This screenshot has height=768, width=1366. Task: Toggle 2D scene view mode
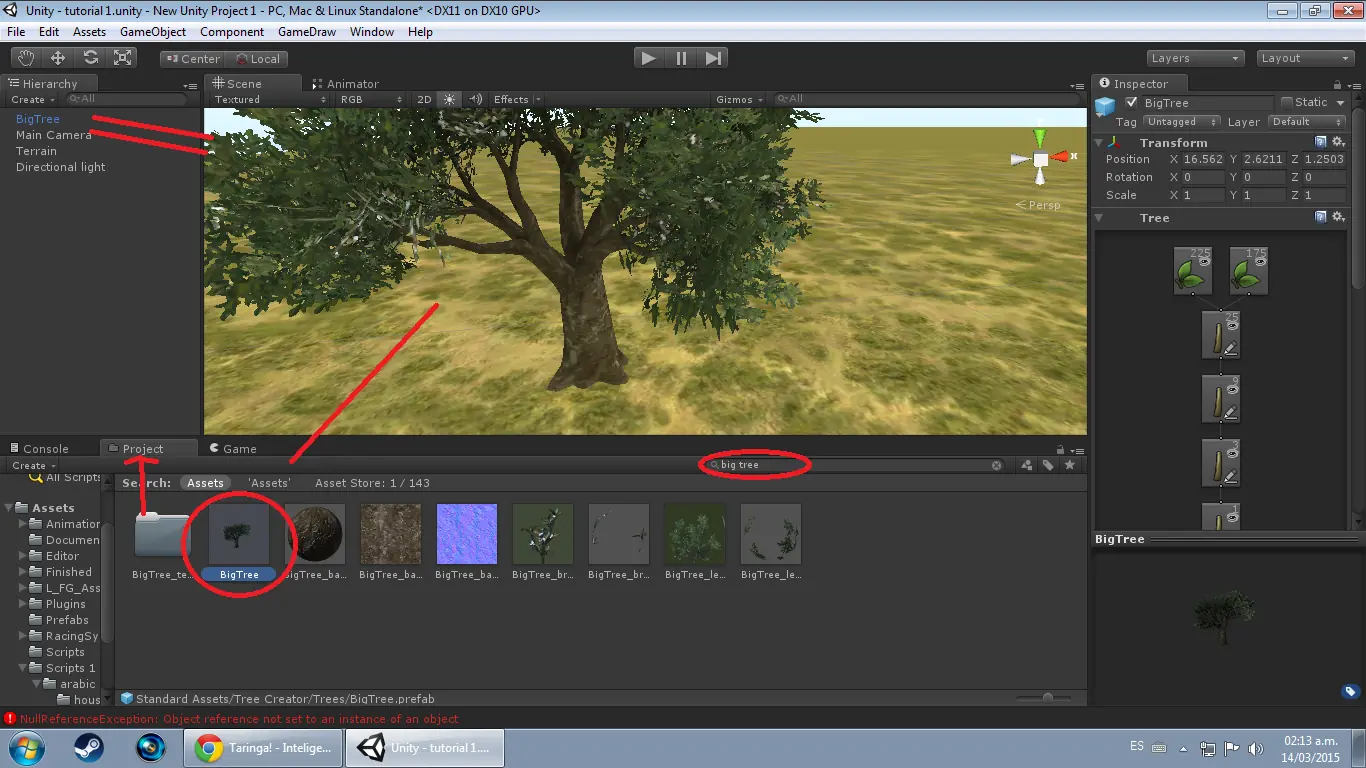[424, 99]
